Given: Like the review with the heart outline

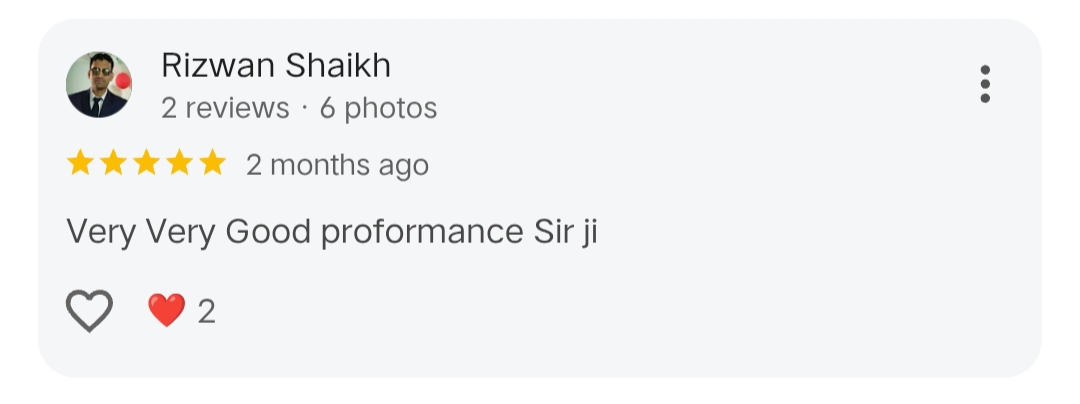Looking at the screenshot, I should coord(89,311).
